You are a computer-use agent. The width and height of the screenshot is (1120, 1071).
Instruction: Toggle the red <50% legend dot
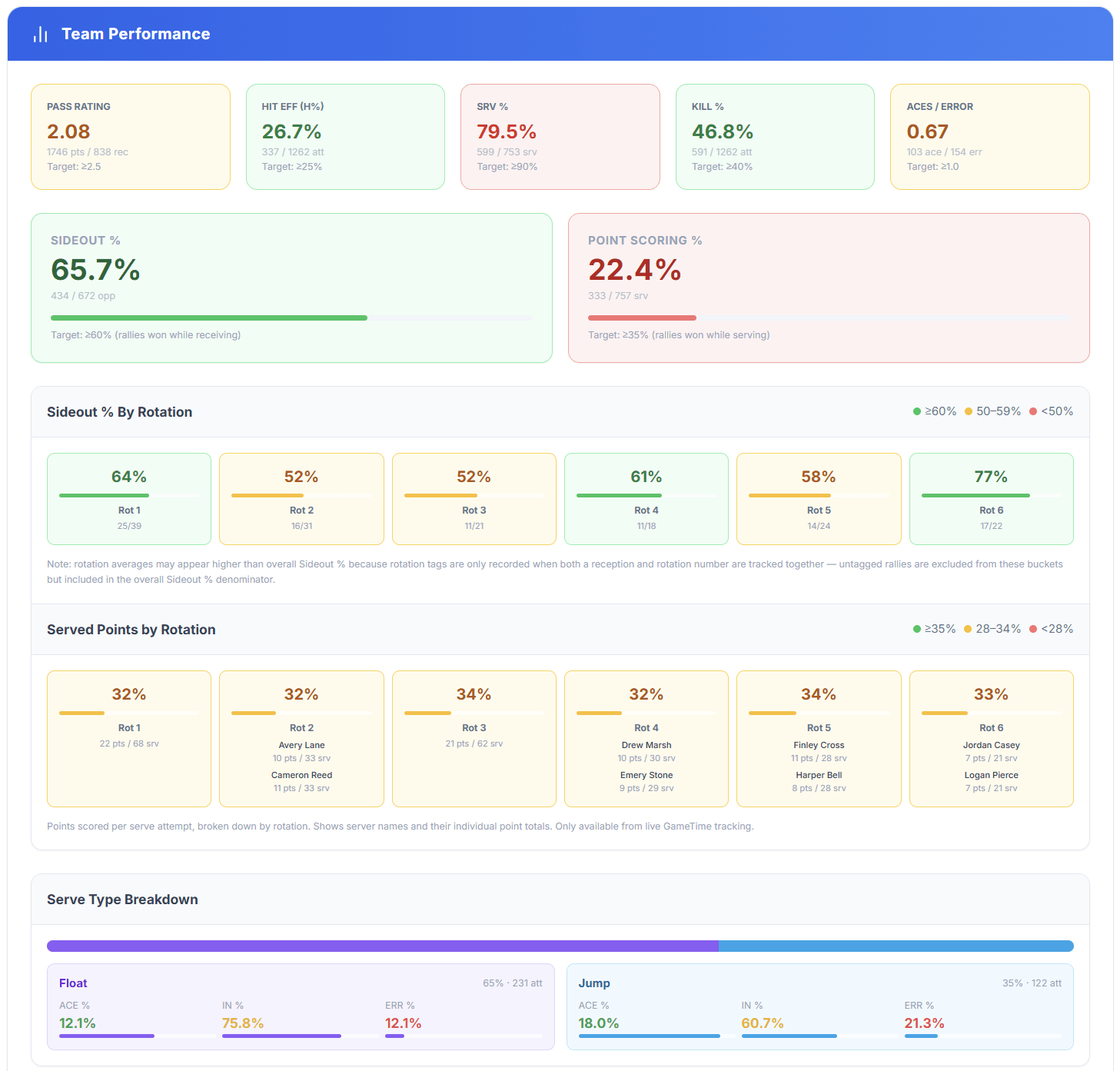point(1032,411)
